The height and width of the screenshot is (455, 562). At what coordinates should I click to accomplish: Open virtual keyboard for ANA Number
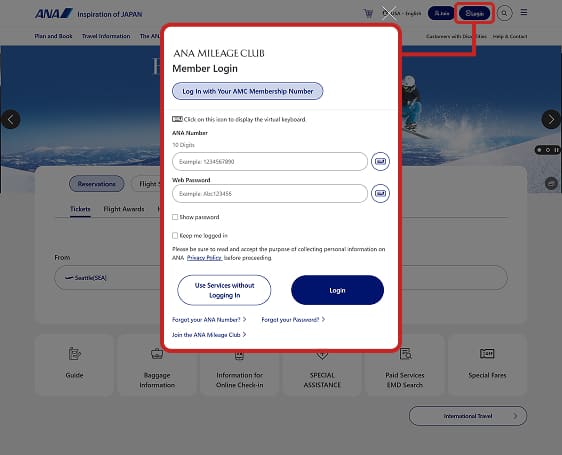coord(380,161)
